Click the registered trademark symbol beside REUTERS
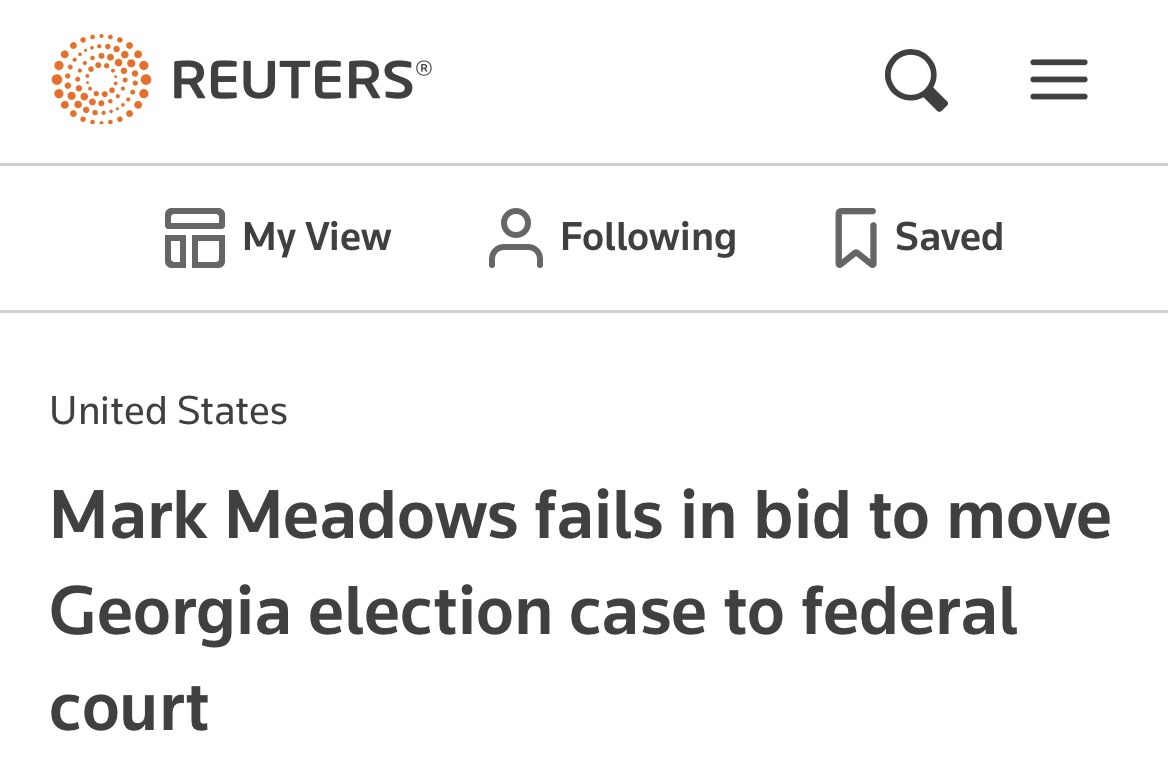Screen dimensions: 1168x768 pos(424,67)
